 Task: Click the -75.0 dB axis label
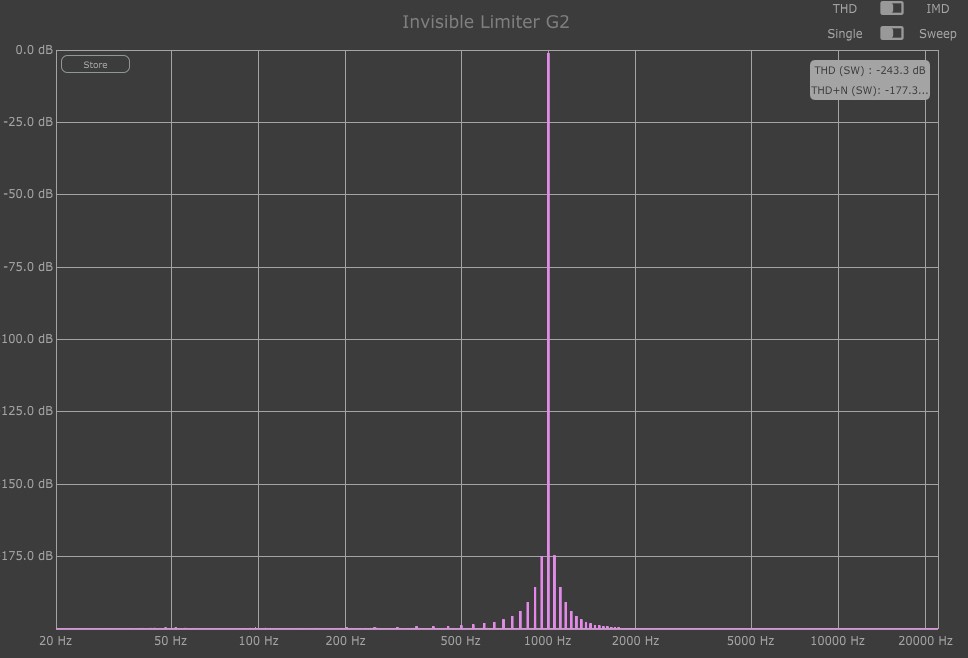click(28, 267)
